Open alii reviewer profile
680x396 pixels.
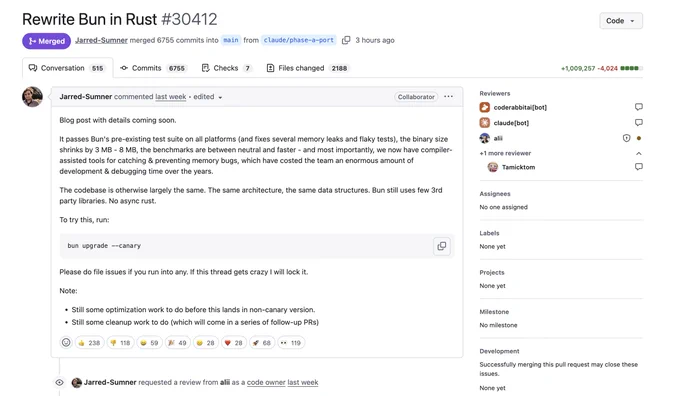tap(498, 138)
